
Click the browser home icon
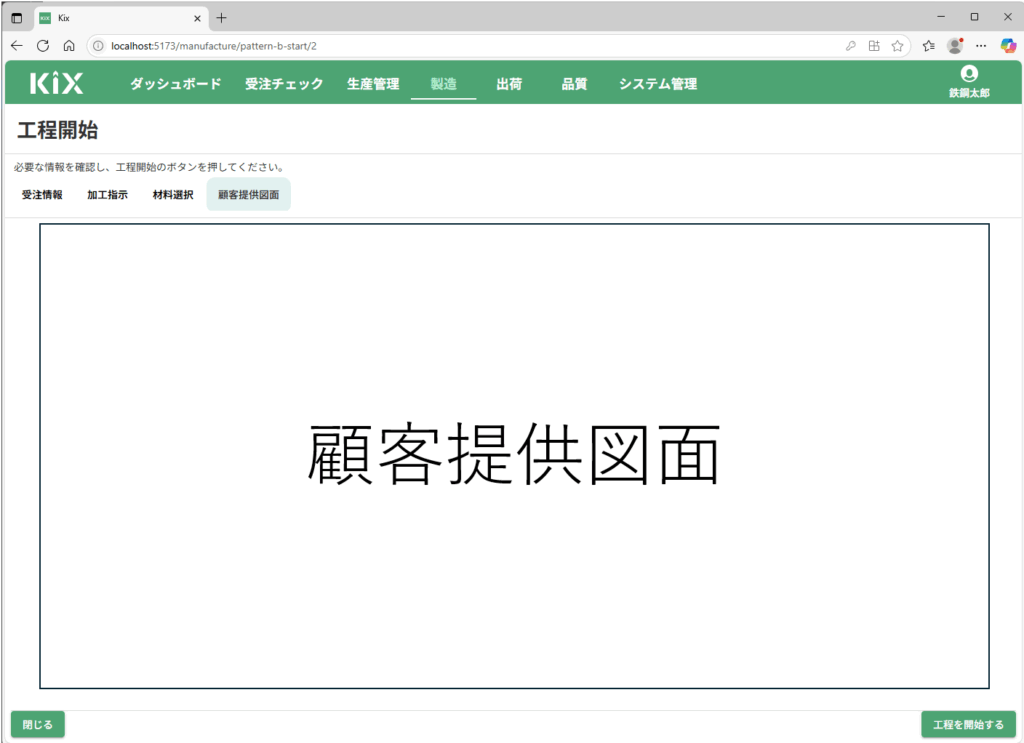pos(69,46)
